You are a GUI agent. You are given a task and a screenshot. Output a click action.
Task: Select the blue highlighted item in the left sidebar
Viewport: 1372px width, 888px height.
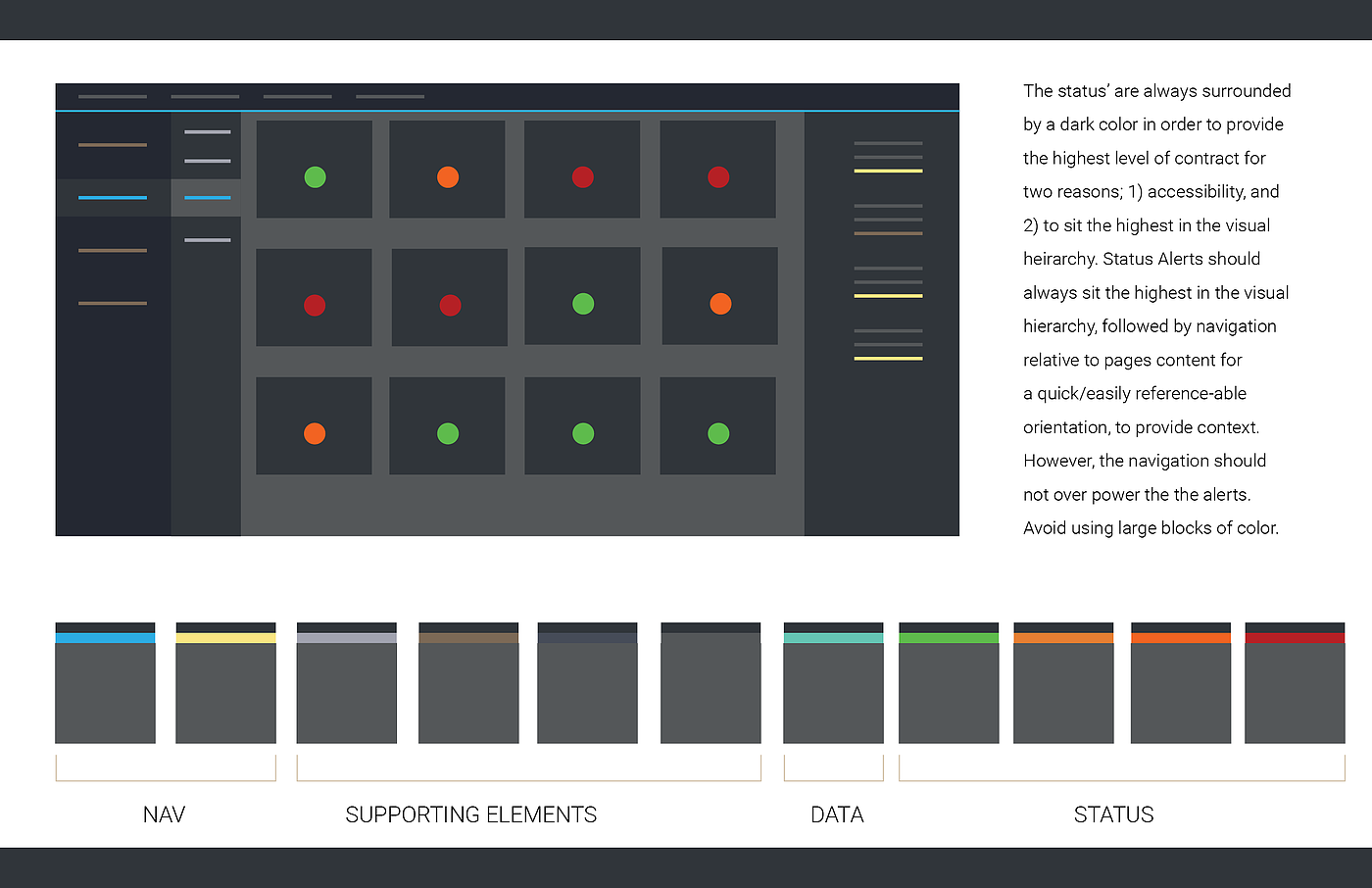point(113,198)
